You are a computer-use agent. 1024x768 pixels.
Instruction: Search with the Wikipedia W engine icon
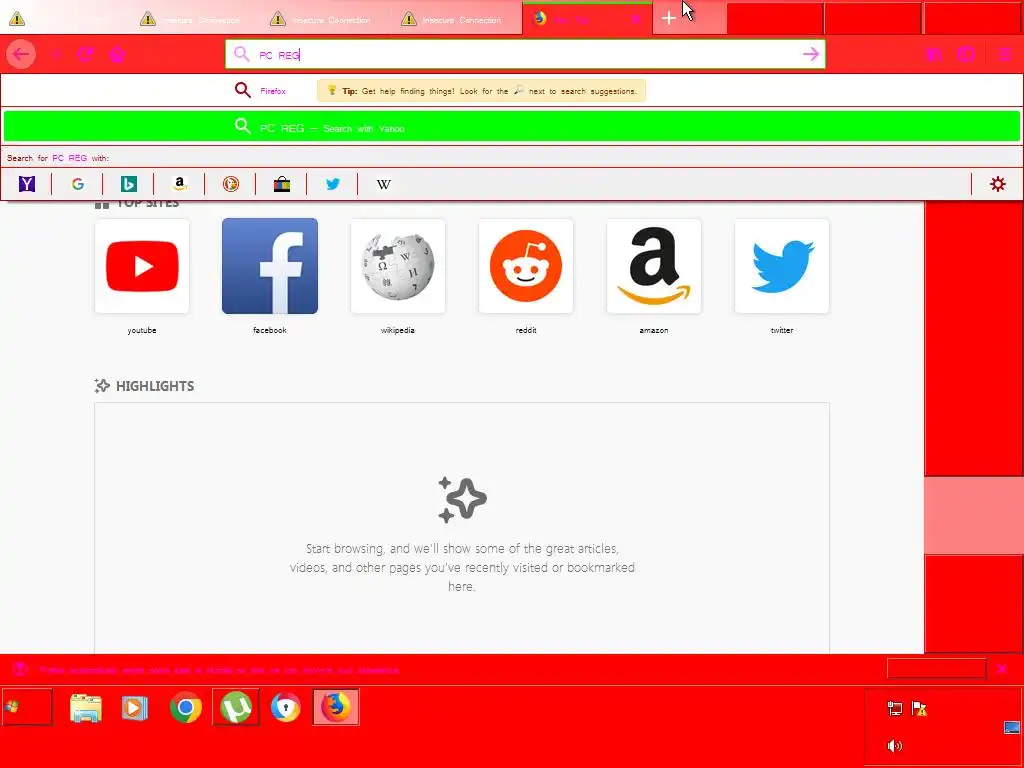pos(383,184)
